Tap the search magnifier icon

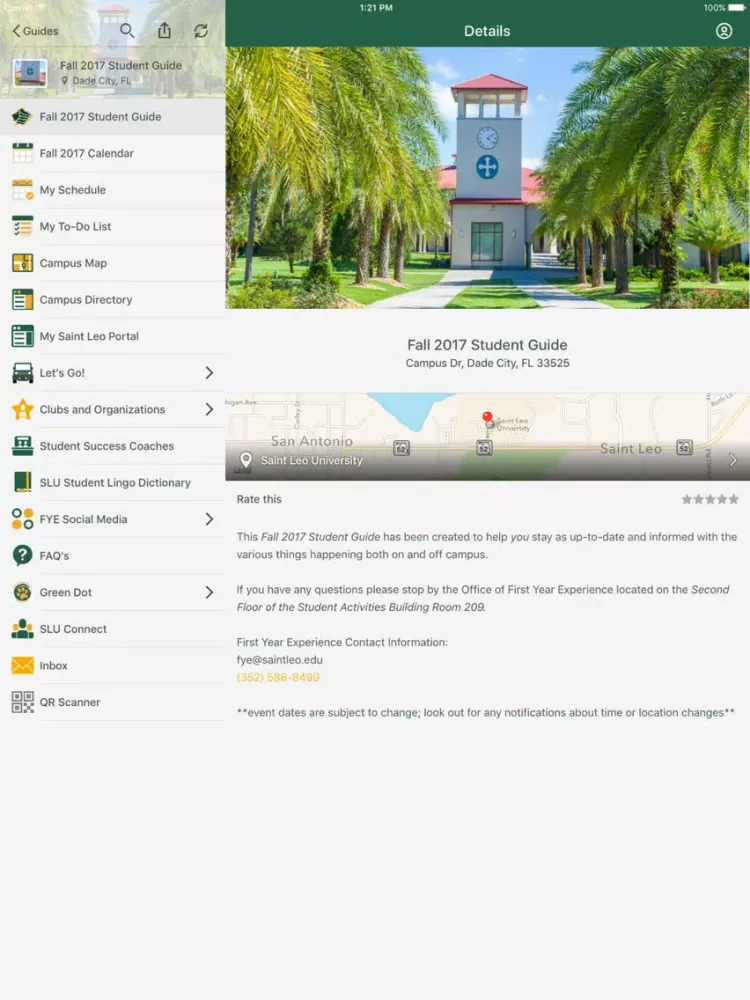tap(127, 31)
